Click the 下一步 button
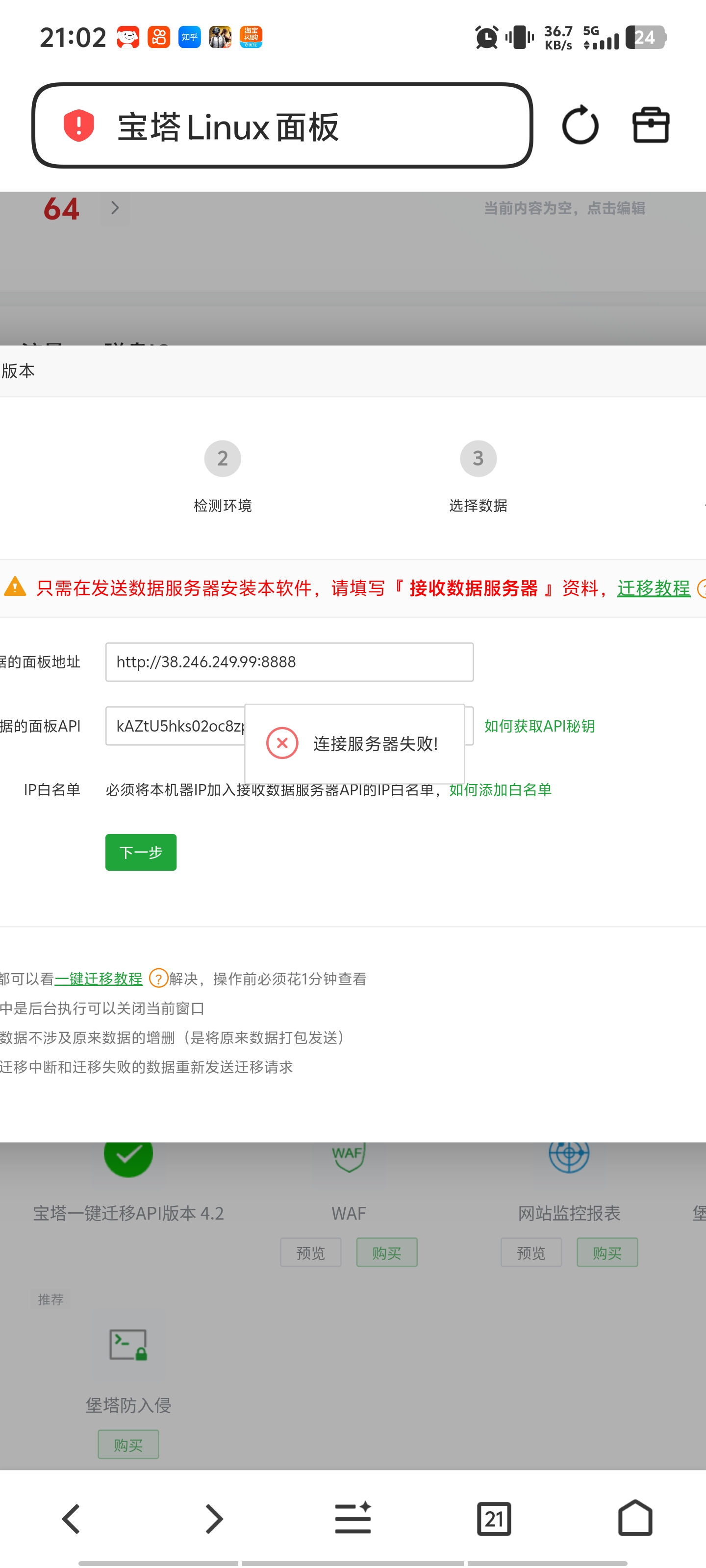Screen dimensions: 706x1568 click(x=141, y=852)
